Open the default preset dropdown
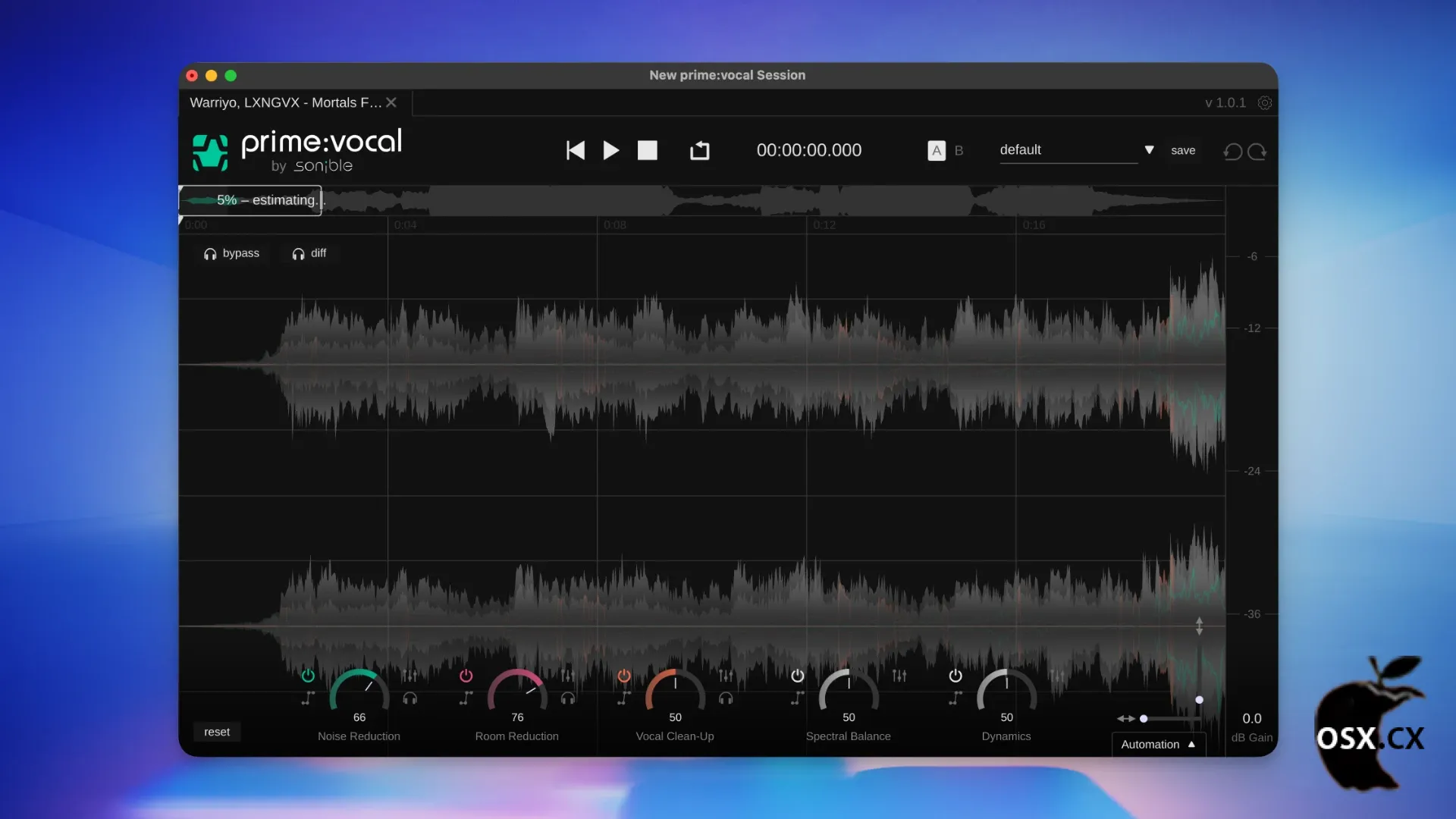This screenshot has height=819, width=1456. pyautogui.click(x=1068, y=150)
